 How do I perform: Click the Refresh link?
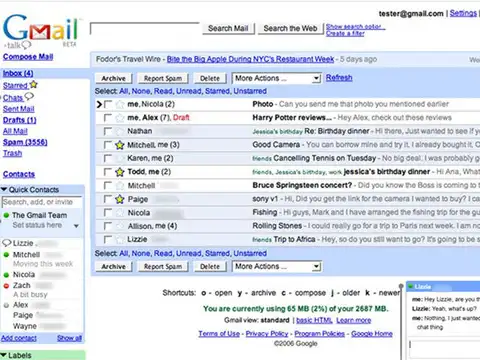[339, 78]
